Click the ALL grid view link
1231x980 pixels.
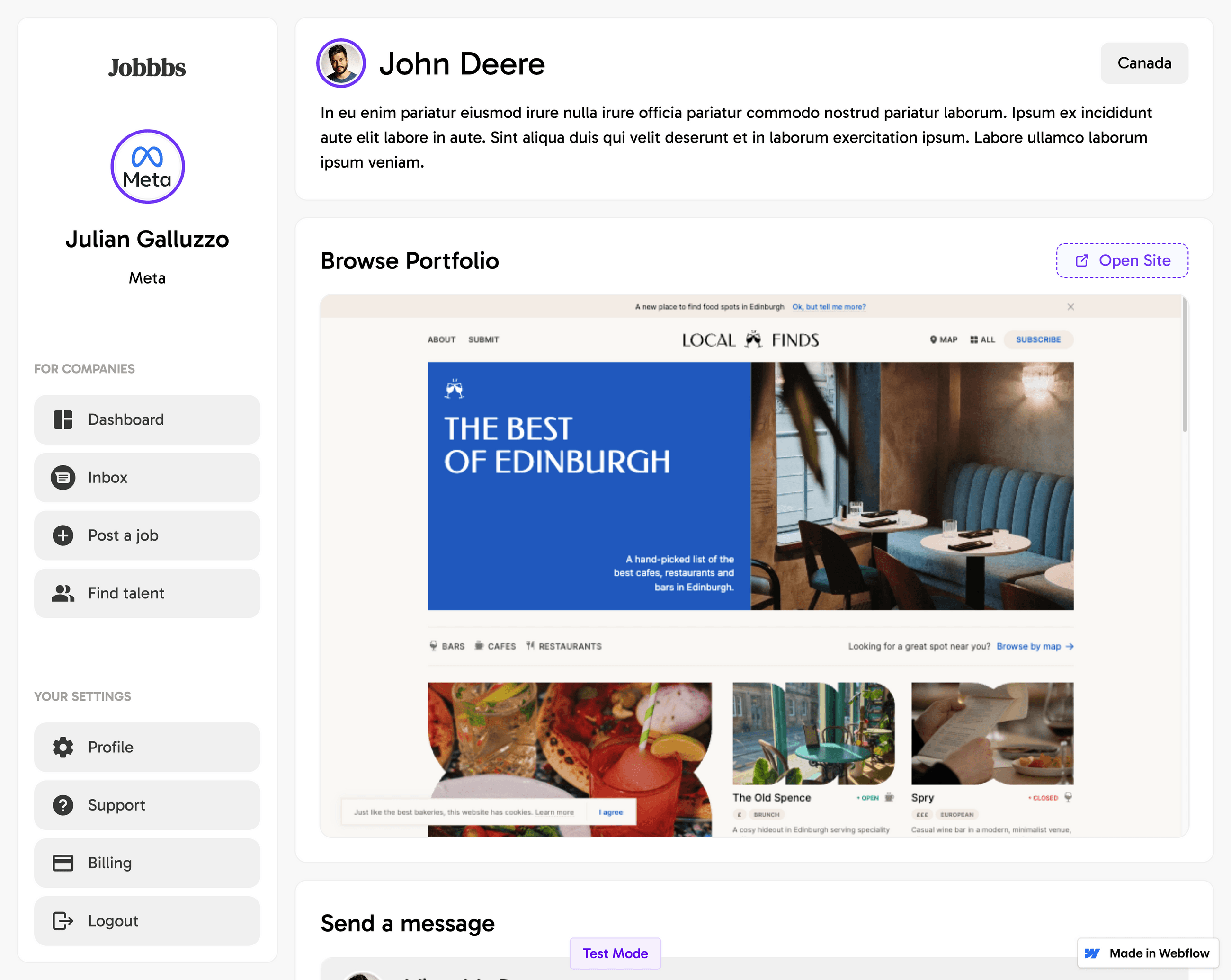point(982,339)
